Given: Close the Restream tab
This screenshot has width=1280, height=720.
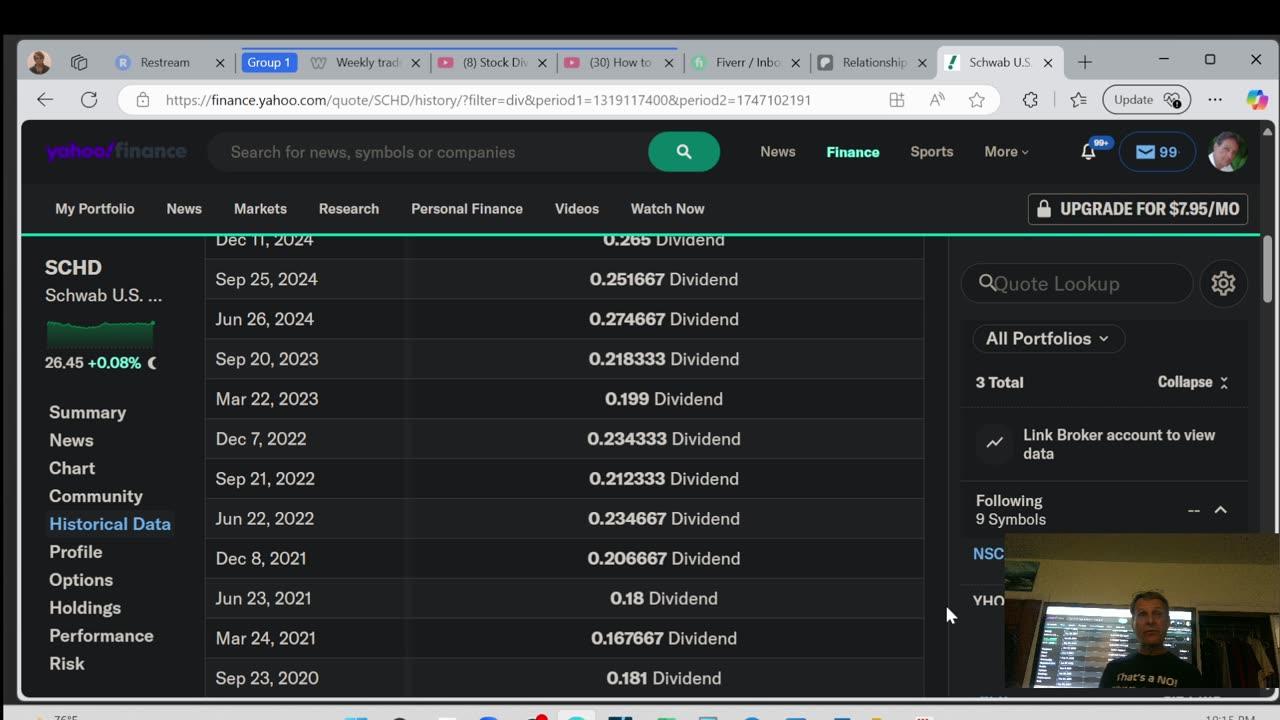Looking at the screenshot, I should click(x=220, y=62).
